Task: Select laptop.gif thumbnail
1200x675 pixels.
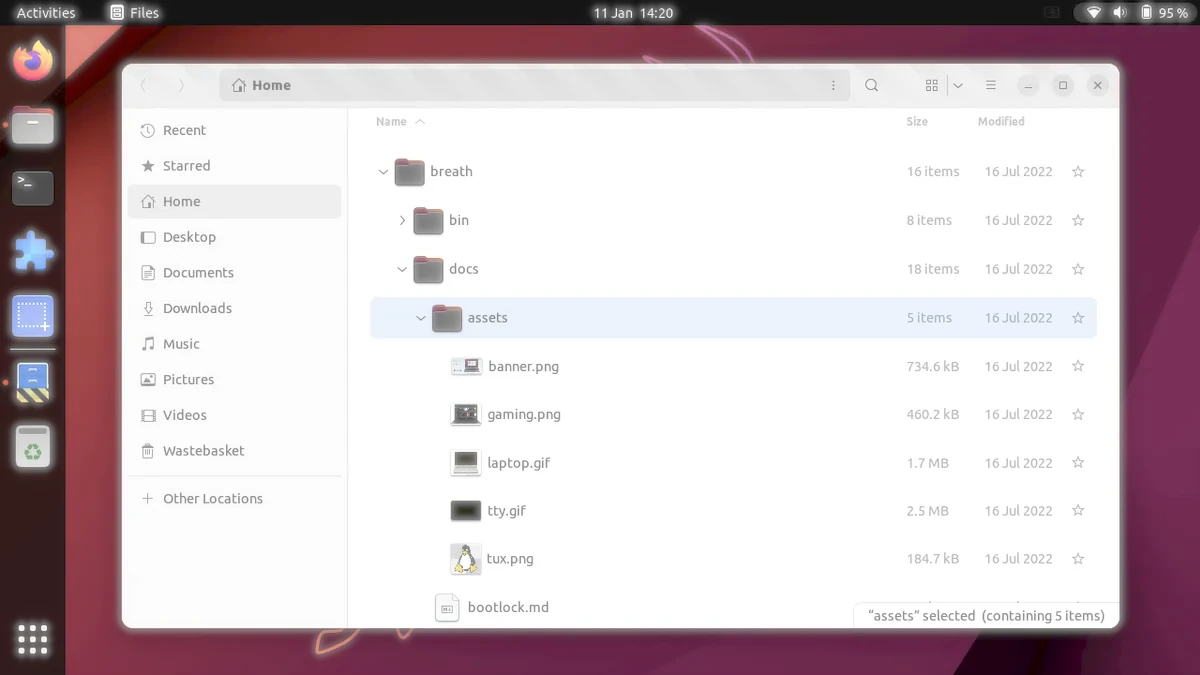Action: tap(466, 463)
